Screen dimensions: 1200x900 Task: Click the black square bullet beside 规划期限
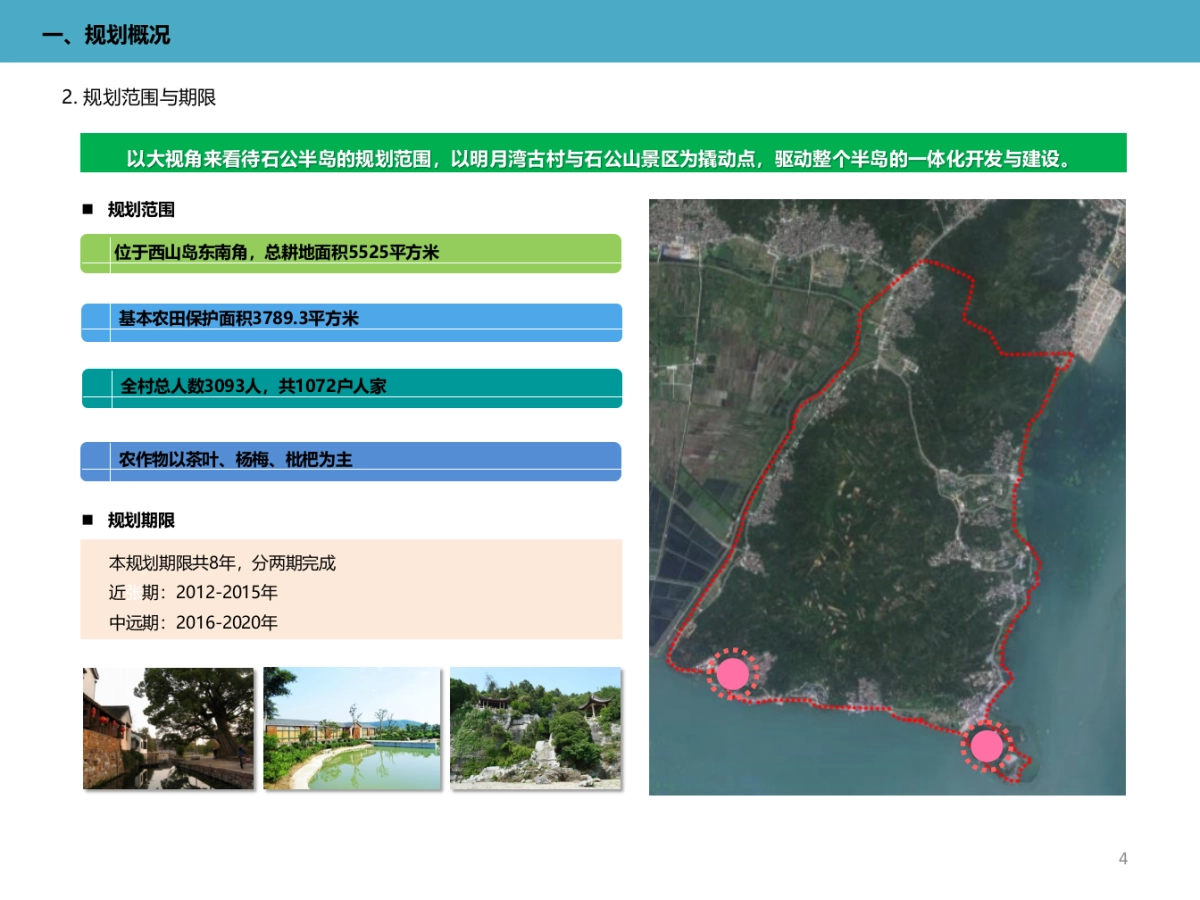(x=88, y=519)
